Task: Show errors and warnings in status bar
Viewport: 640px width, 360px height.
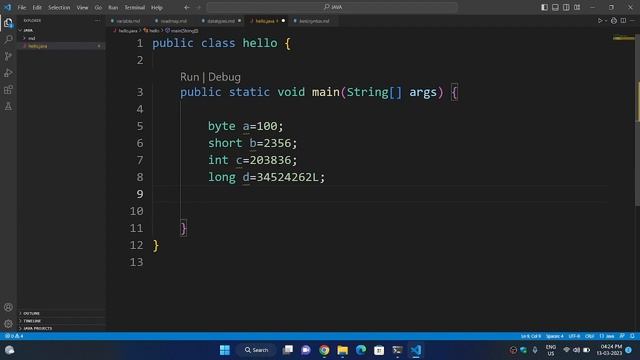Action: tap(14, 336)
